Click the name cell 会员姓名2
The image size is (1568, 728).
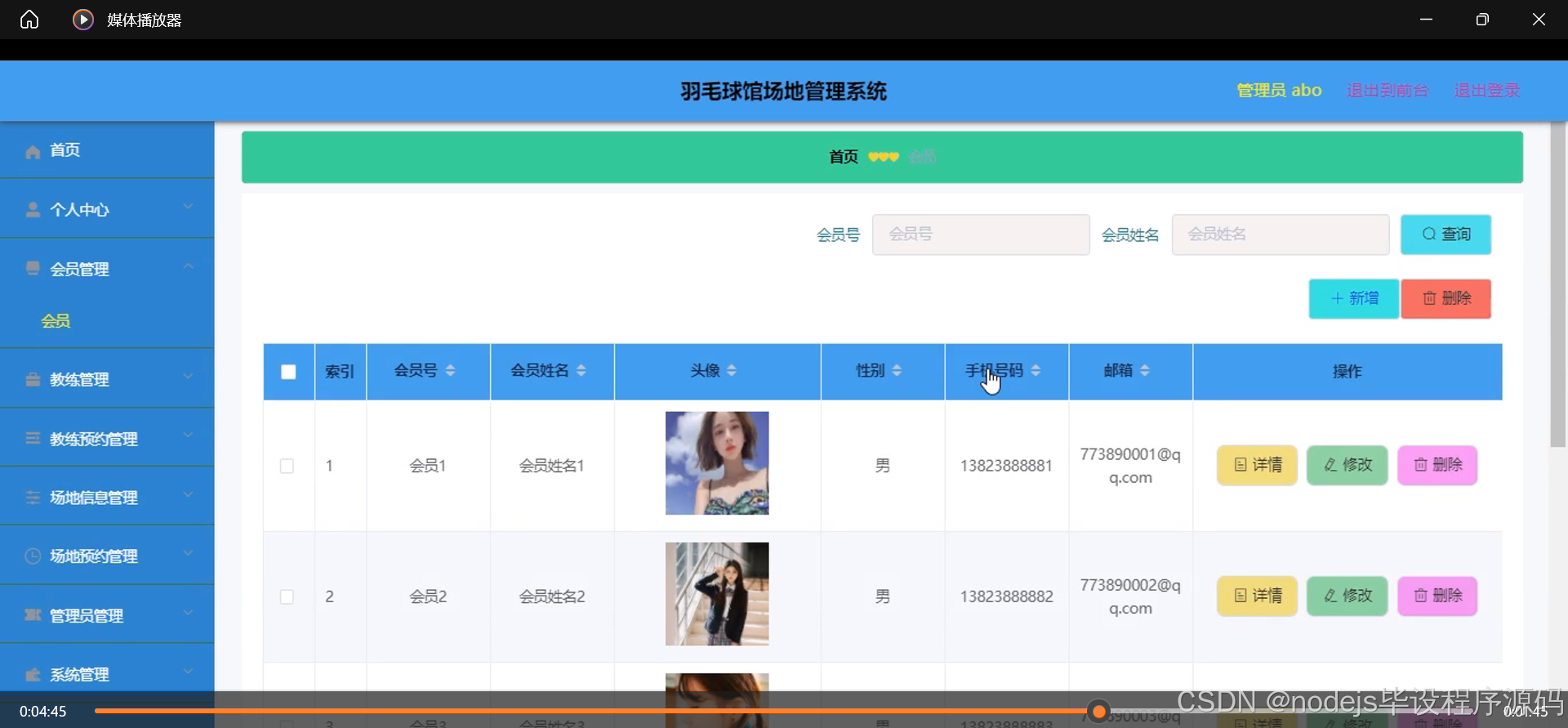click(x=552, y=596)
